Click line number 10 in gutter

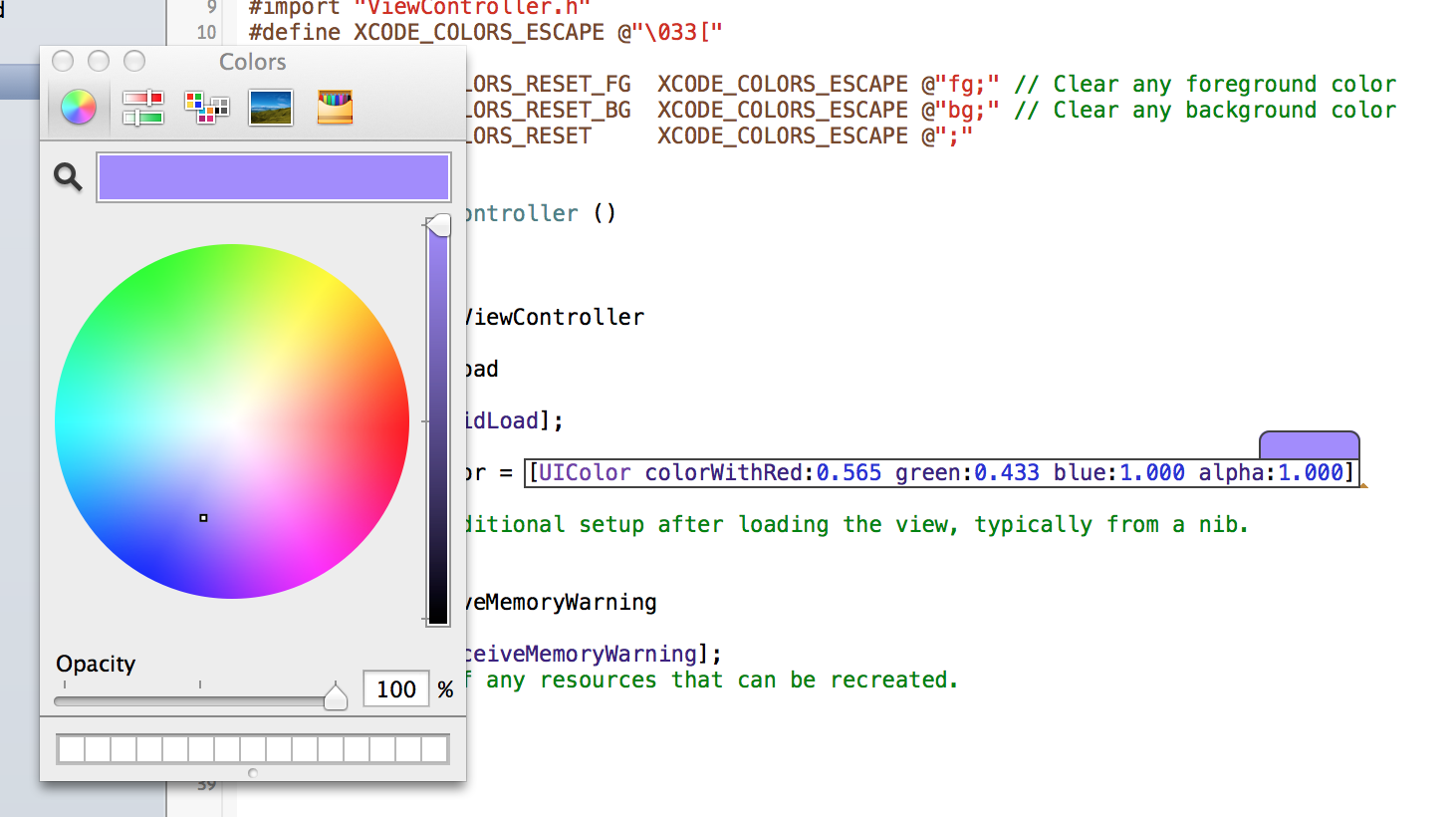click(x=206, y=32)
